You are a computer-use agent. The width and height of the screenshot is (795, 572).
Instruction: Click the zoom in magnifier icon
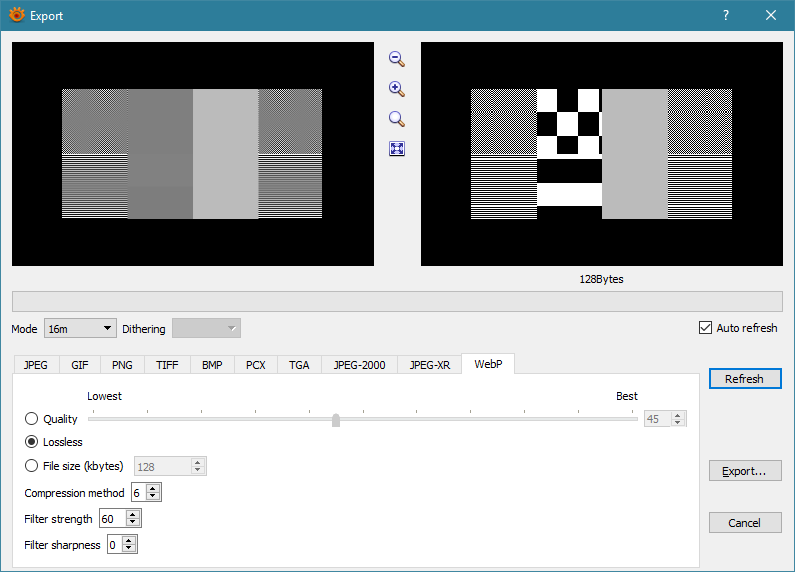click(396, 89)
